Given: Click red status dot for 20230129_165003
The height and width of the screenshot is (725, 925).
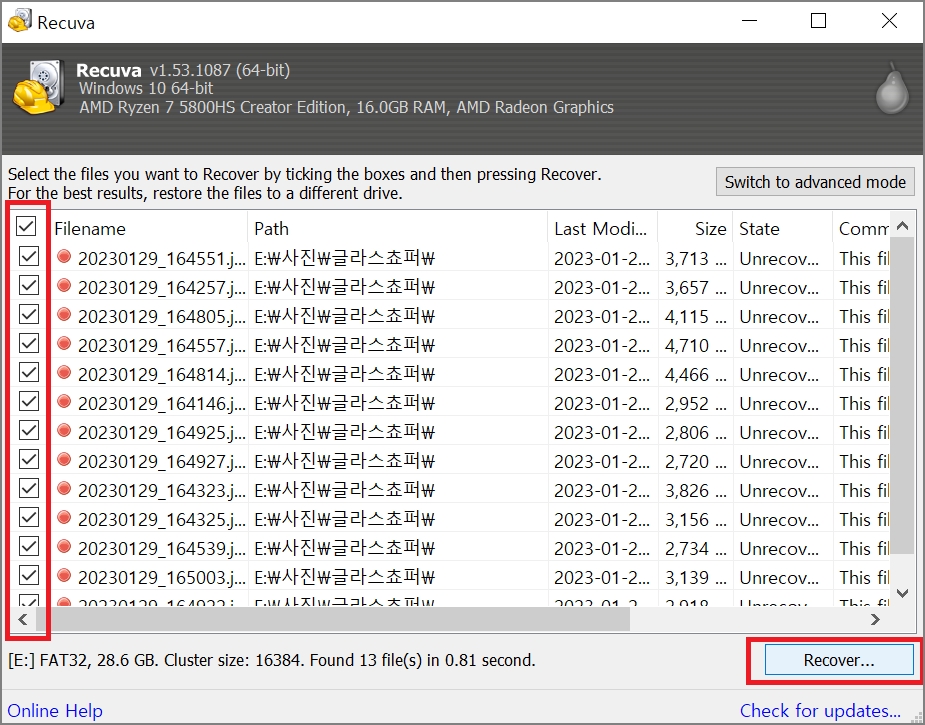Looking at the screenshot, I should 64,575.
